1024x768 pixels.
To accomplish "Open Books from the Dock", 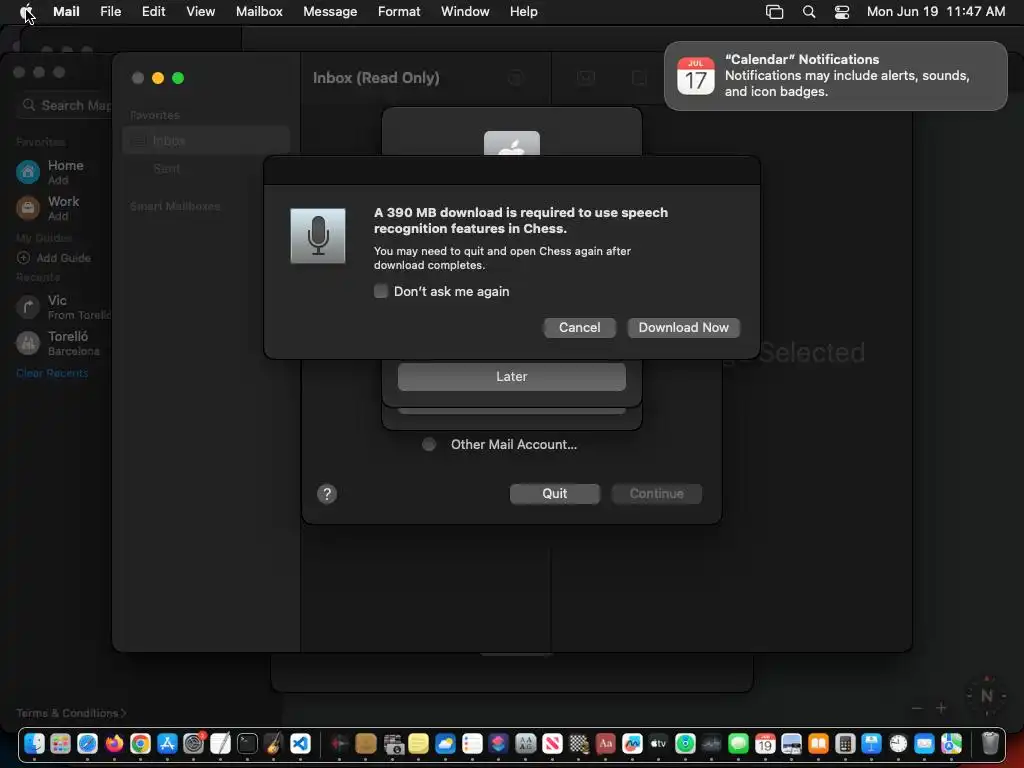I will [x=818, y=743].
